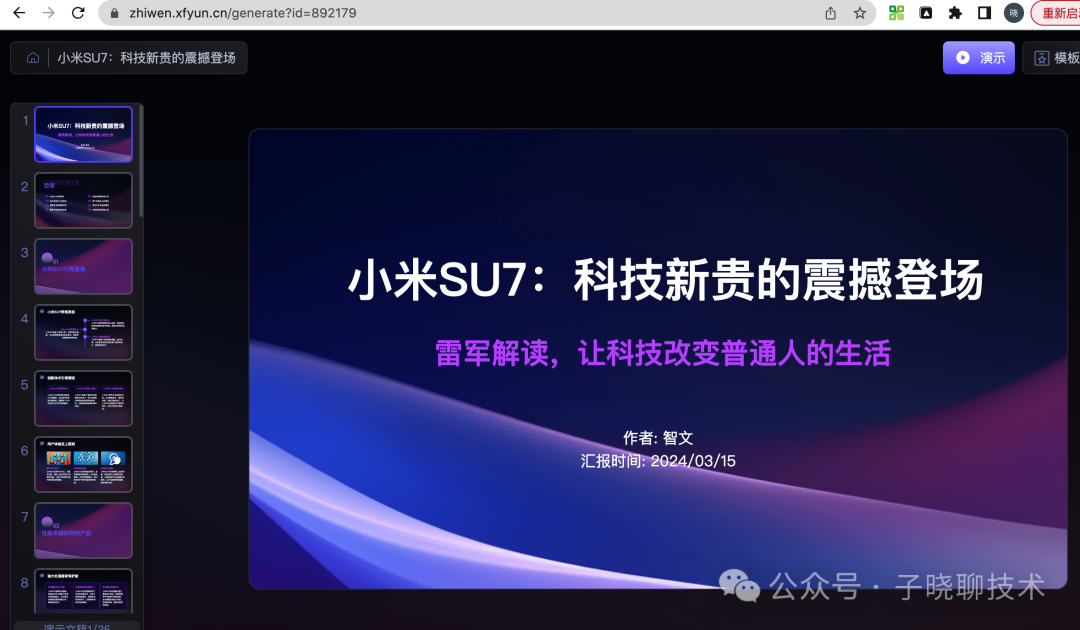This screenshot has height=630, width=1080.
Task: Open the black square extension icon
Action: (926, 12)
